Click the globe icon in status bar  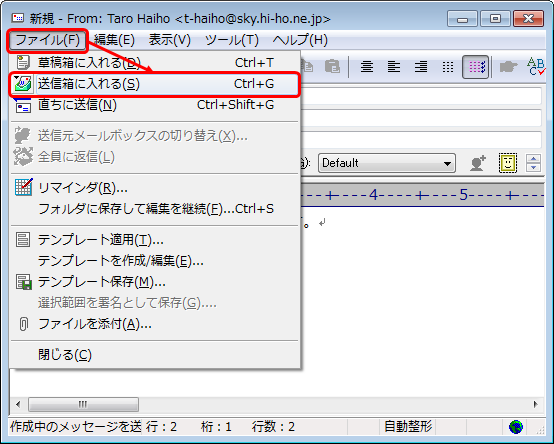pyautogui.click(x=515, y=427)
